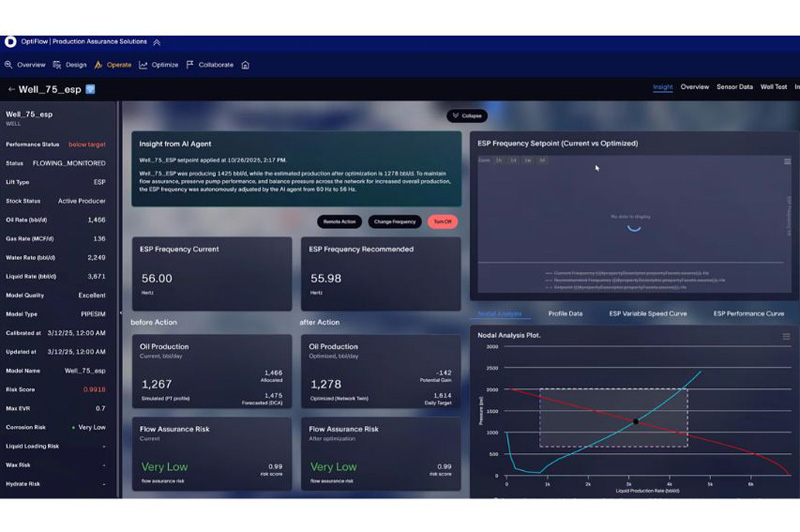This screenshot has height=532, width=800.
Task: Open the Nodal Analysis Plot chart menu
Action: pyautogui.click(x=786, y=336)
